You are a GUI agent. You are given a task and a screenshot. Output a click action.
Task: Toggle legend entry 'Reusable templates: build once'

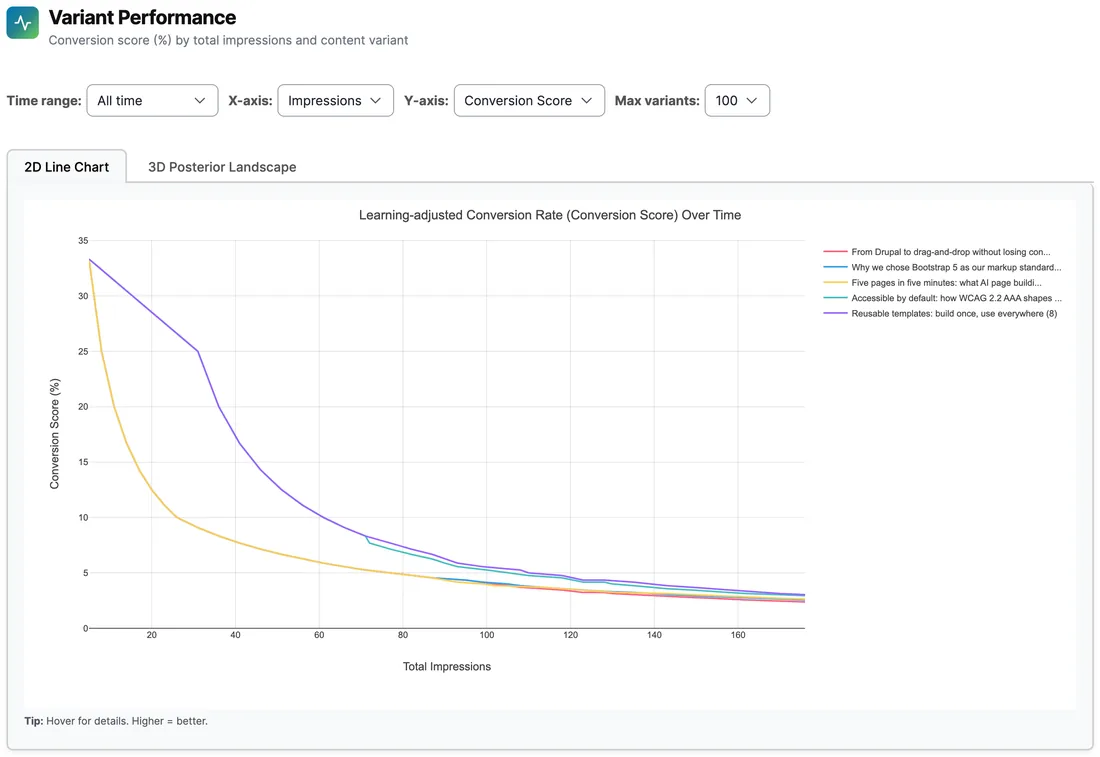click(x=940, y=314)
